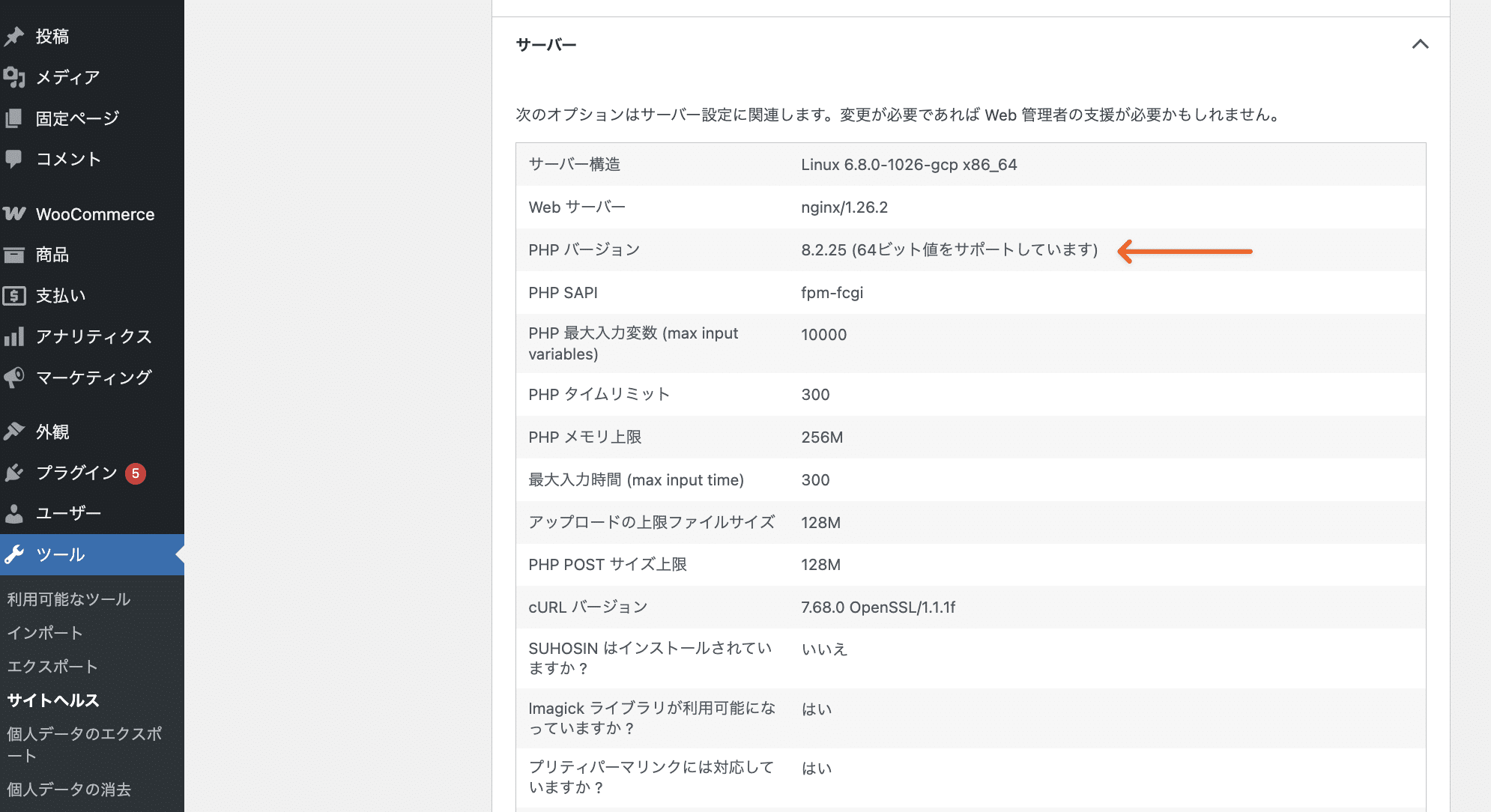Collapse the サーバー section with chevron

pyautogui.click(x=1420, y=44)
